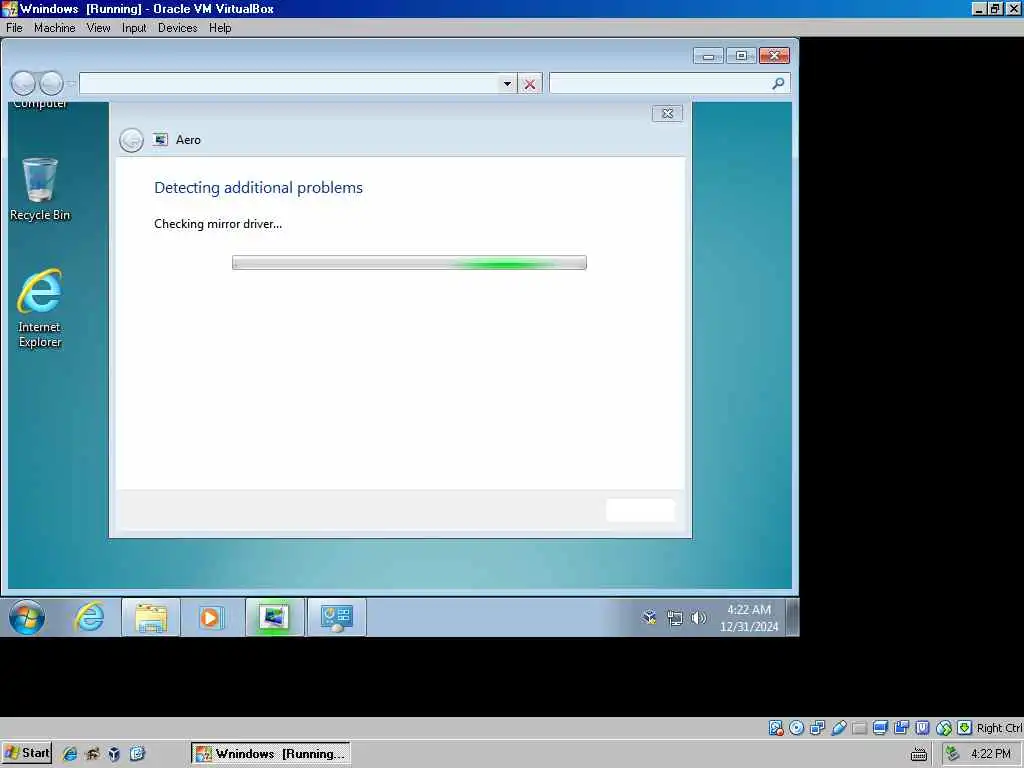Click the network tray icon in guest
This screenshot has width=1024, height=768.
coord(675,618)
